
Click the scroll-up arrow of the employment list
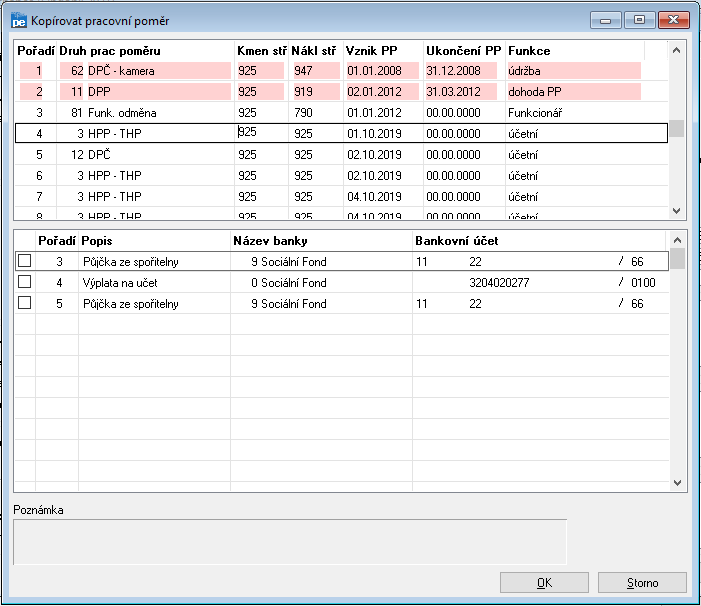tap(676, 50)
